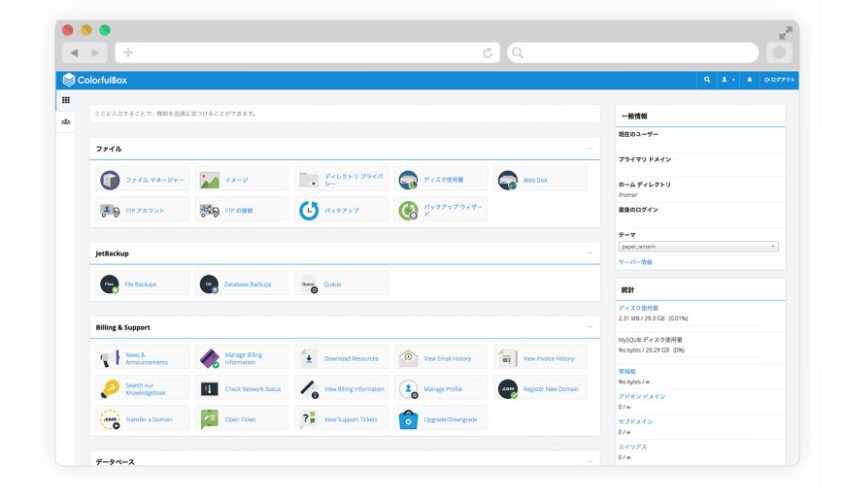Click the browser address bar
Image resolution: width=844 pixels, height=500 pixels.
[307, 53]
